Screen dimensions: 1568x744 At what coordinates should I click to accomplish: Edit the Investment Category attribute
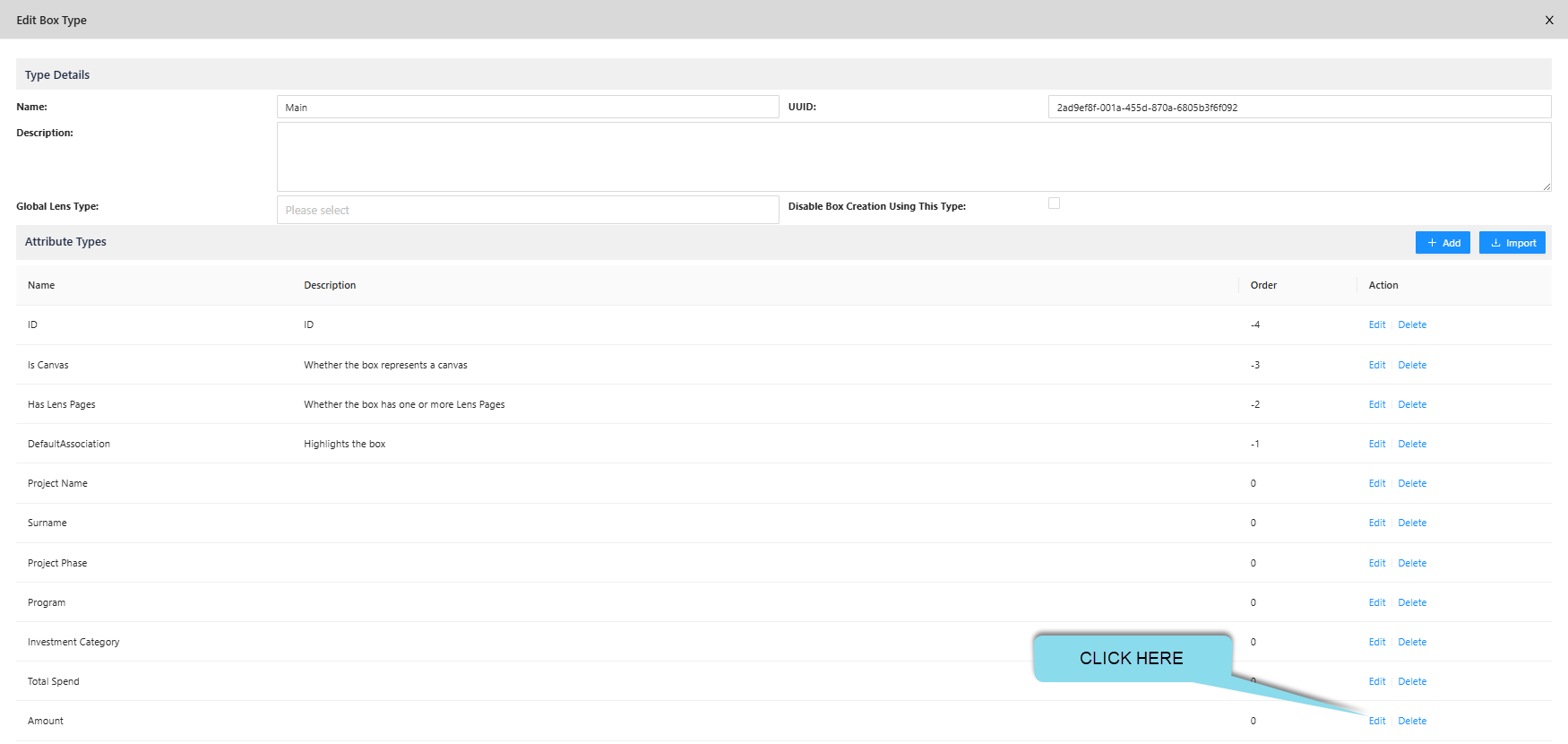[1376, 642]
